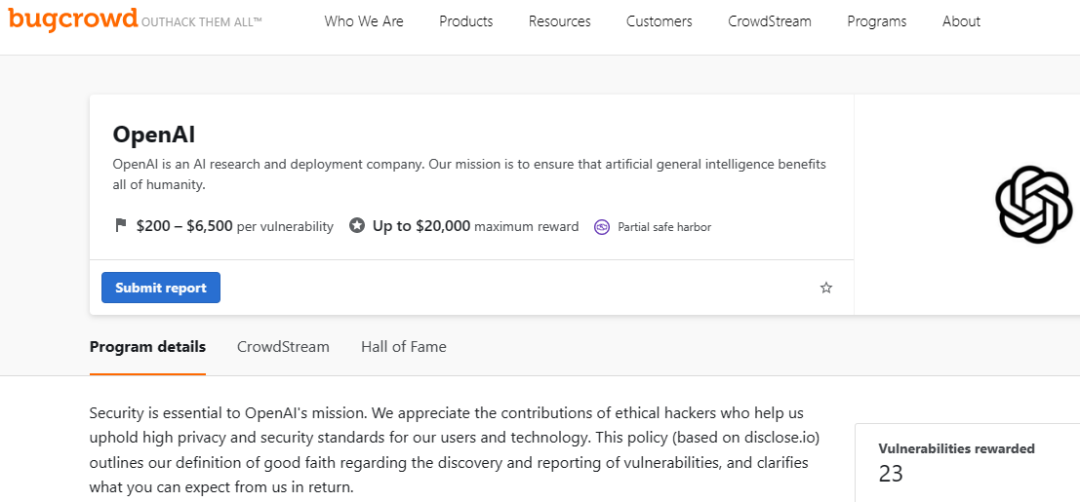Click the OpenAI knot logo image
The height and width of the screenshot is (502, 1080).
pos(1033,205)
